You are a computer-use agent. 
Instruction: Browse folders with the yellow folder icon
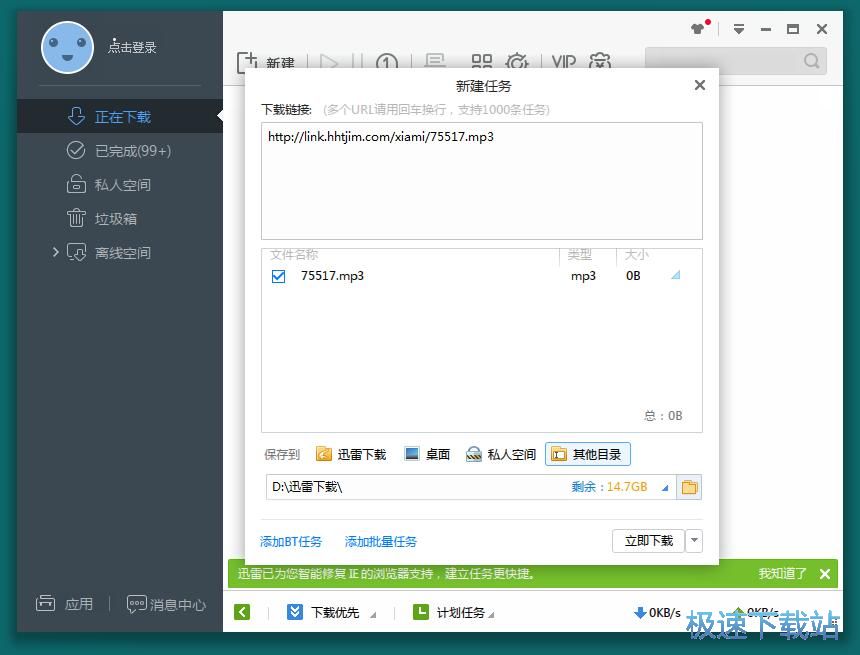coord(689,487)
